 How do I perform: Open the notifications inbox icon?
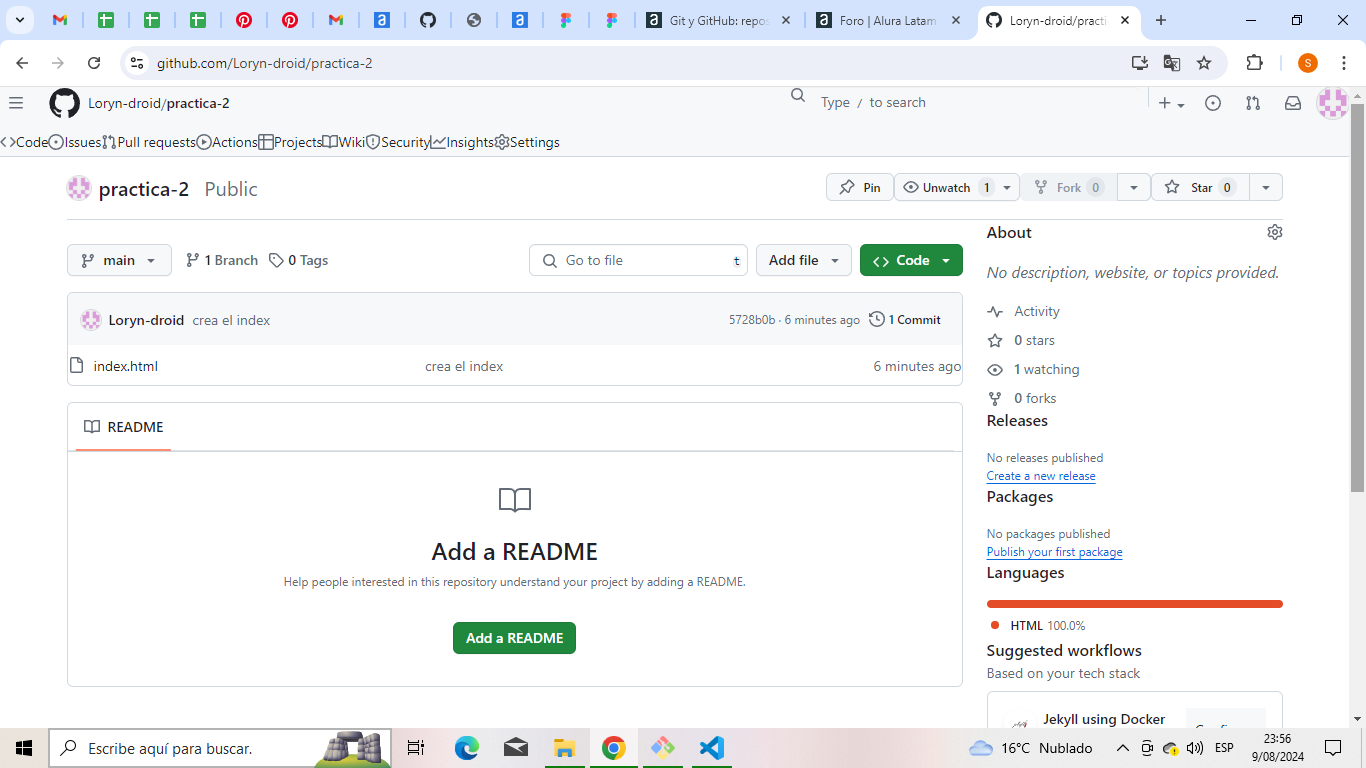point(1293,103)
